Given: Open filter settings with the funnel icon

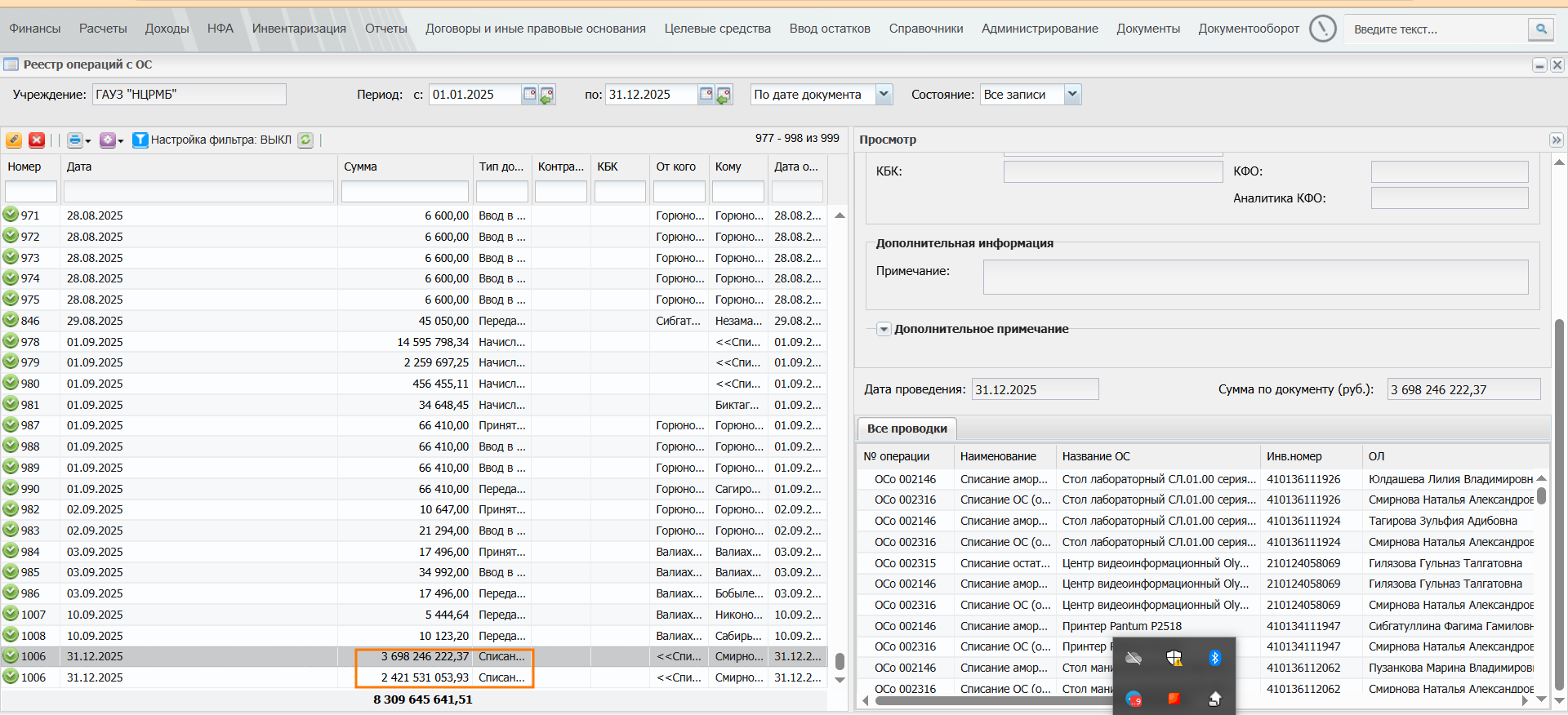Looking at the screenshot, I should tap(140, 140).
